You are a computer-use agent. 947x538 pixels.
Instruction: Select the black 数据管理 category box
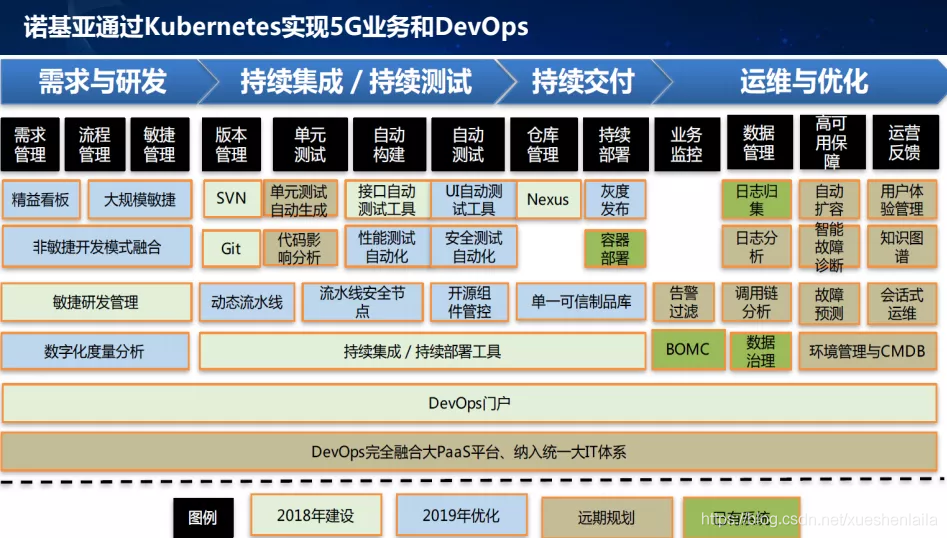759,142
